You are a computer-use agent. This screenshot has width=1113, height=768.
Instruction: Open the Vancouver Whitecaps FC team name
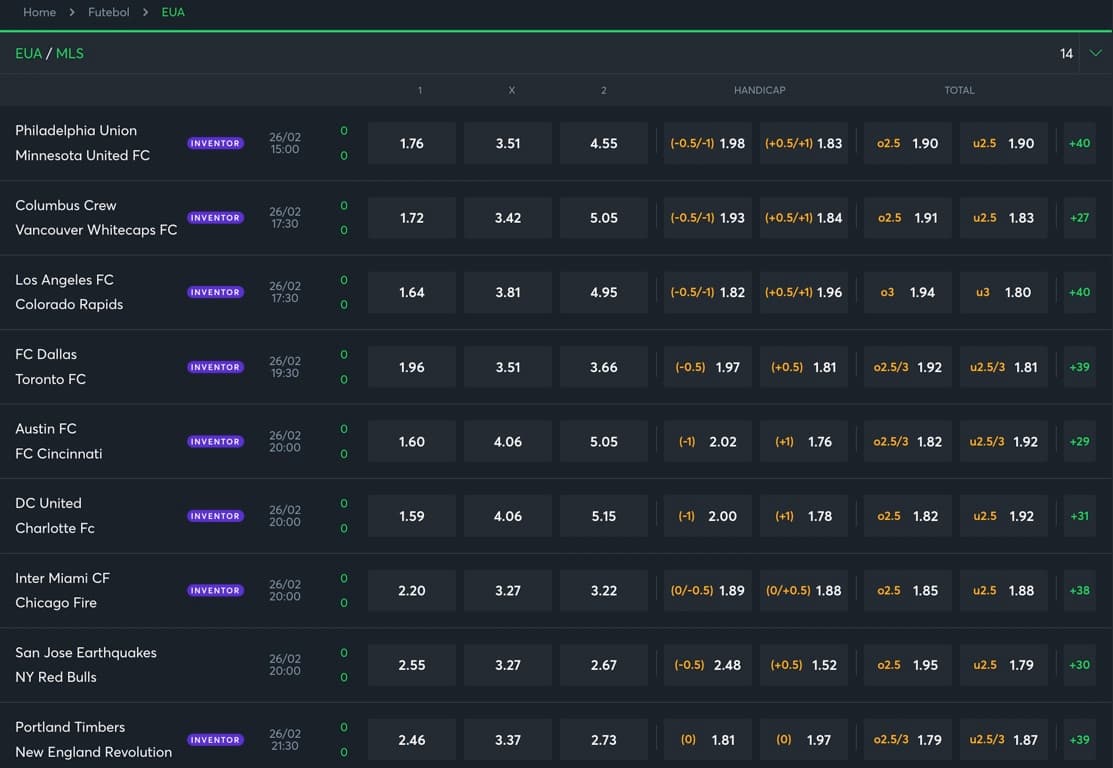click(x=96, y=230)
